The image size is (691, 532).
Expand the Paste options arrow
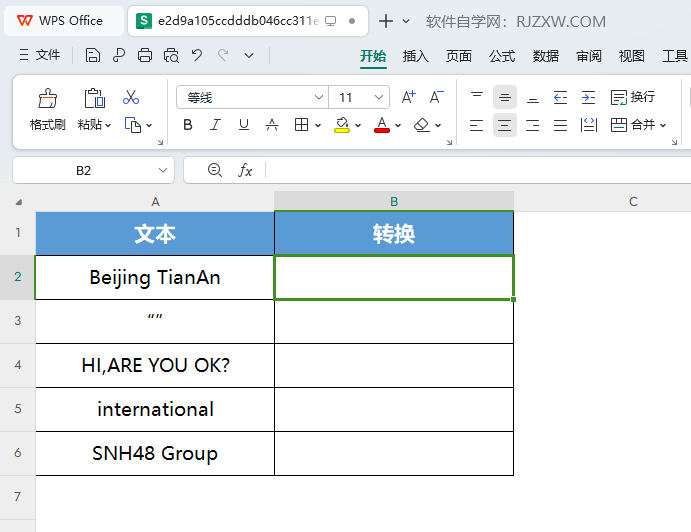pos(108,126)
